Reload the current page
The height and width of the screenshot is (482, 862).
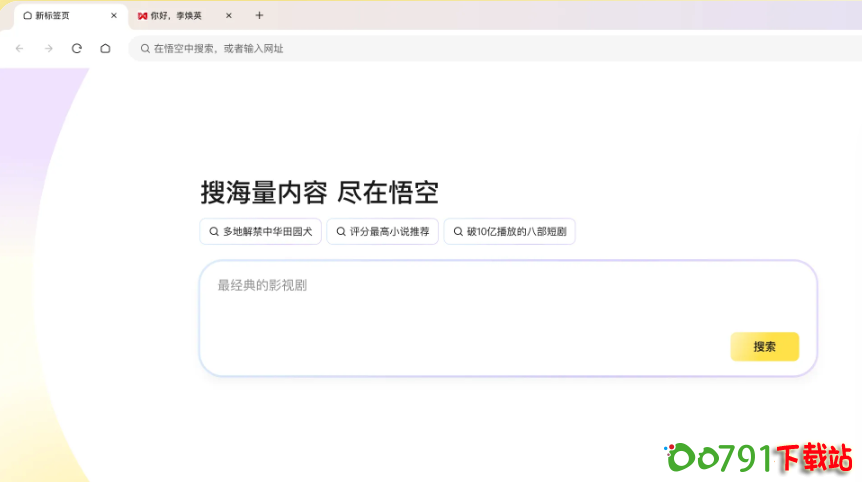76,48
